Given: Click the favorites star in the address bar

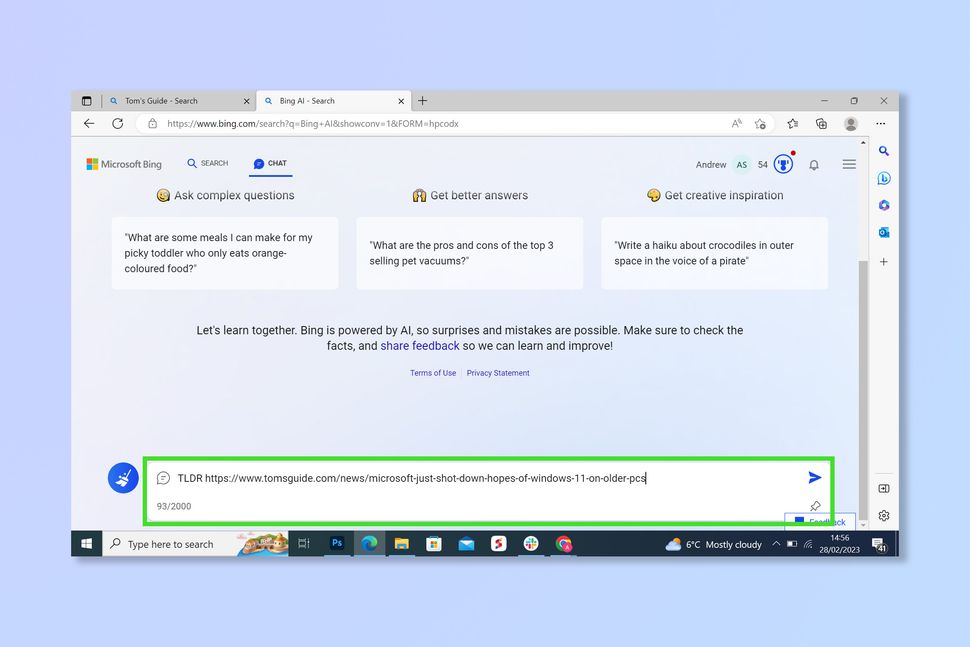Looking at the screenshot, I should (x=760, y=123).
